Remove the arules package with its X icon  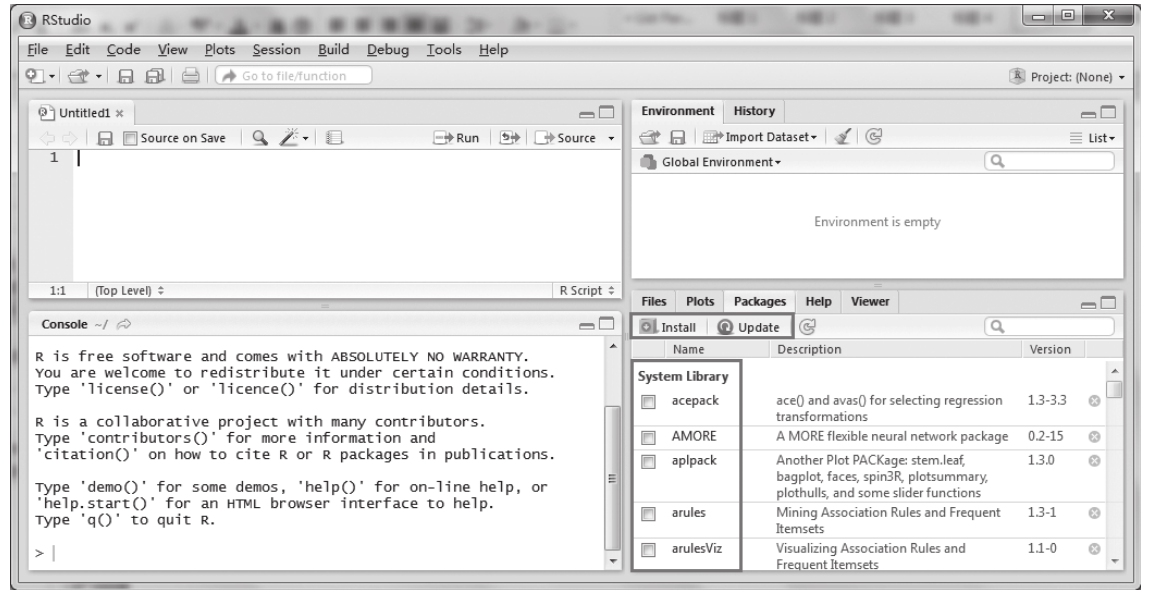click(1094, 513)
